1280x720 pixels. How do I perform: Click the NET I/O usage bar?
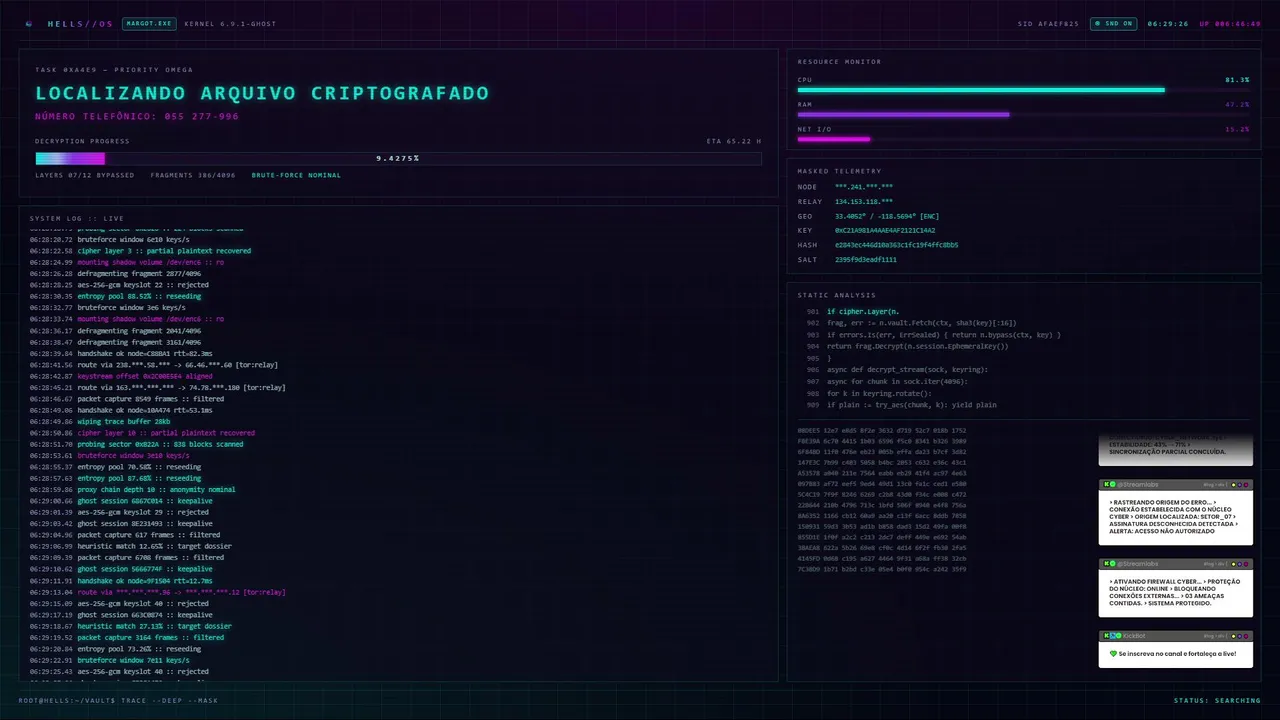point(1023,140)
